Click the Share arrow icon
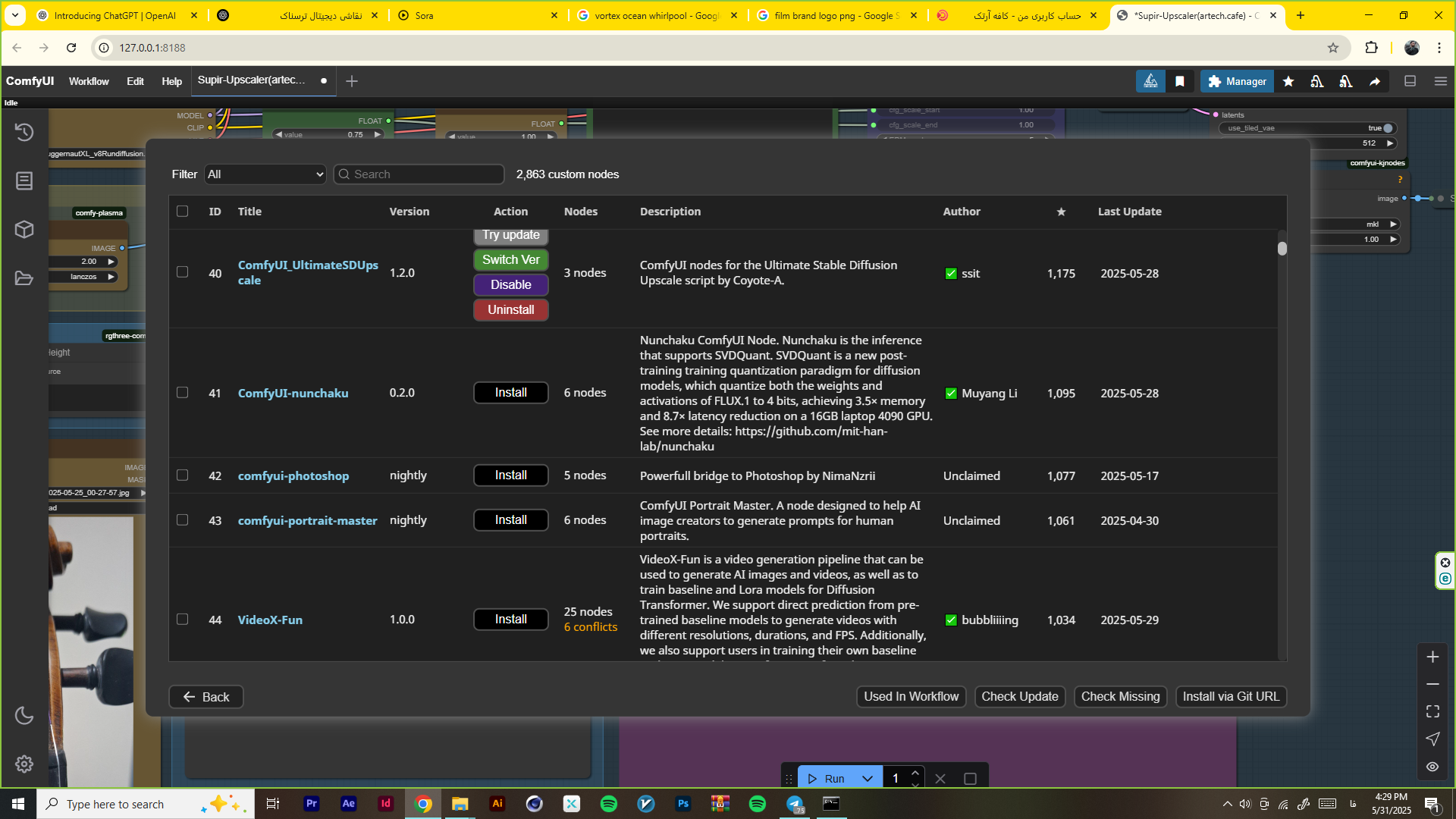The width and height of the screenshot is (1456, 819). (x=1375, y=81)
